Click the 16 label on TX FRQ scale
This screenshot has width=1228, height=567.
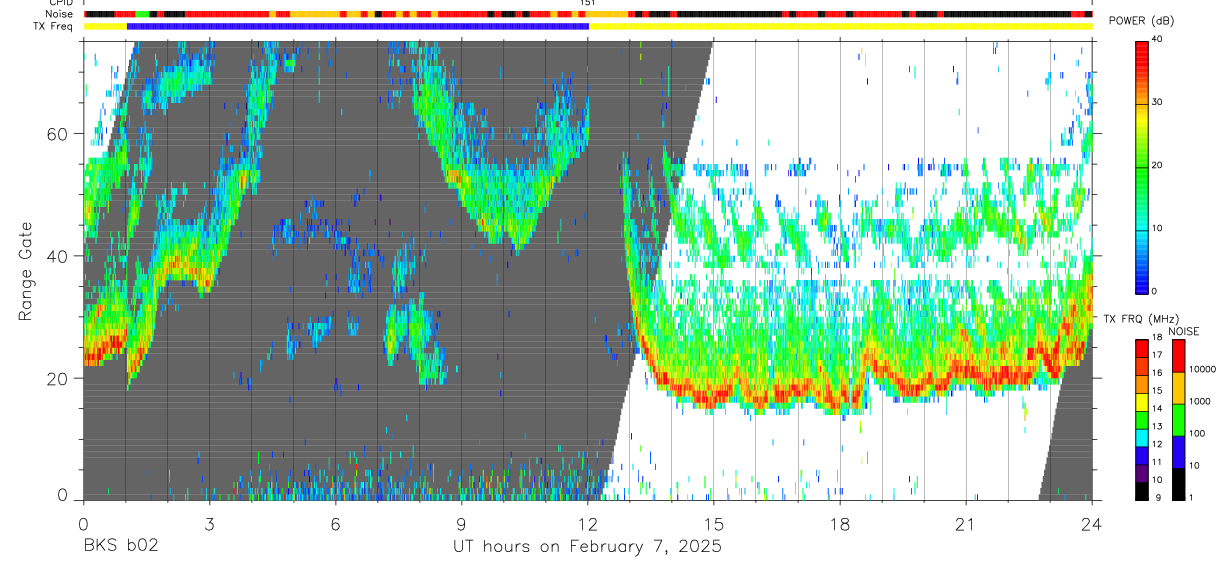tap(1158, 372)
